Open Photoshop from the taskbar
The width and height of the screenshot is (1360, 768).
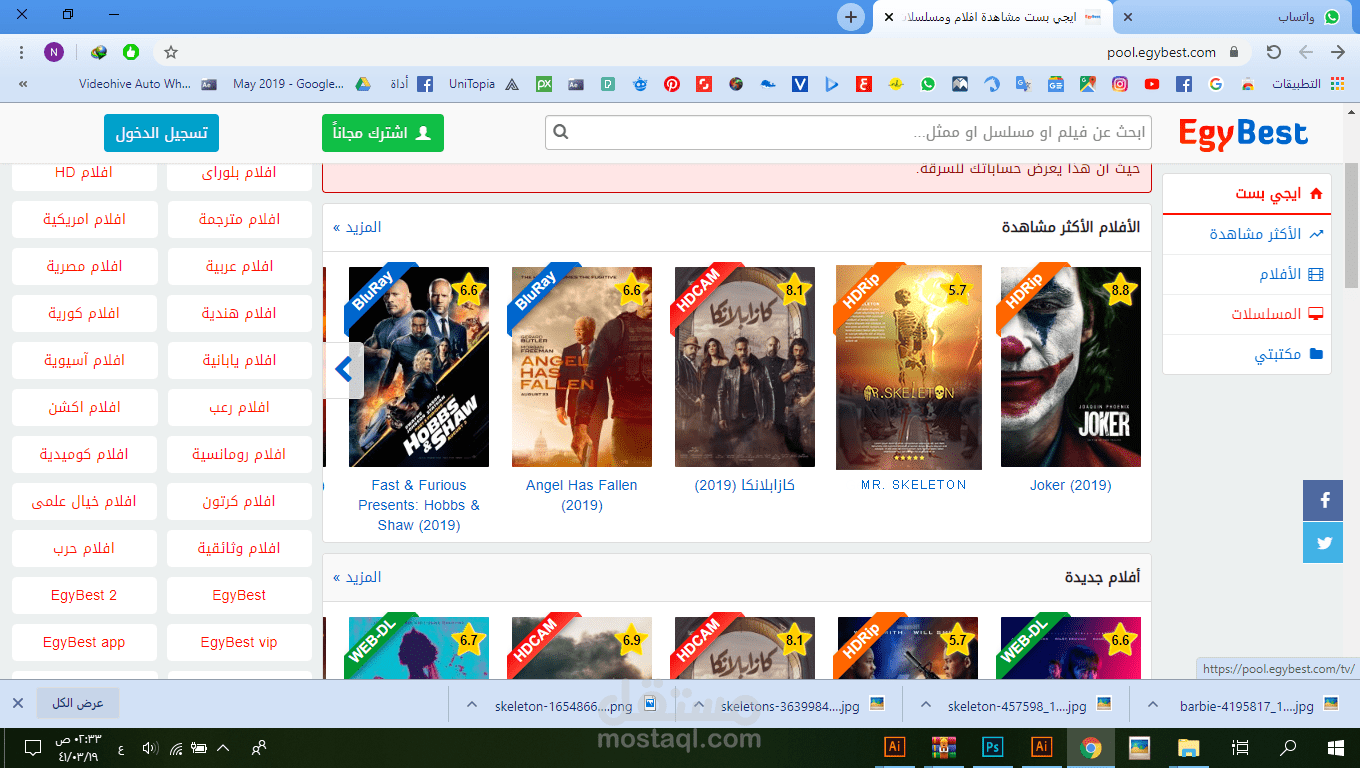[993, 747]
